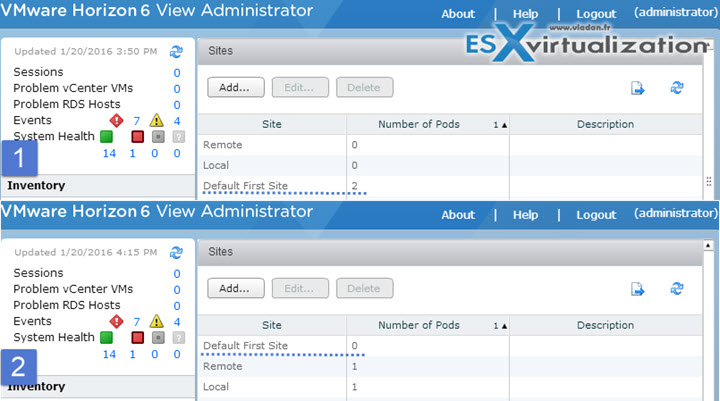
Task: Select gray System Health icon, bottom panel
Action: point(158,338)
